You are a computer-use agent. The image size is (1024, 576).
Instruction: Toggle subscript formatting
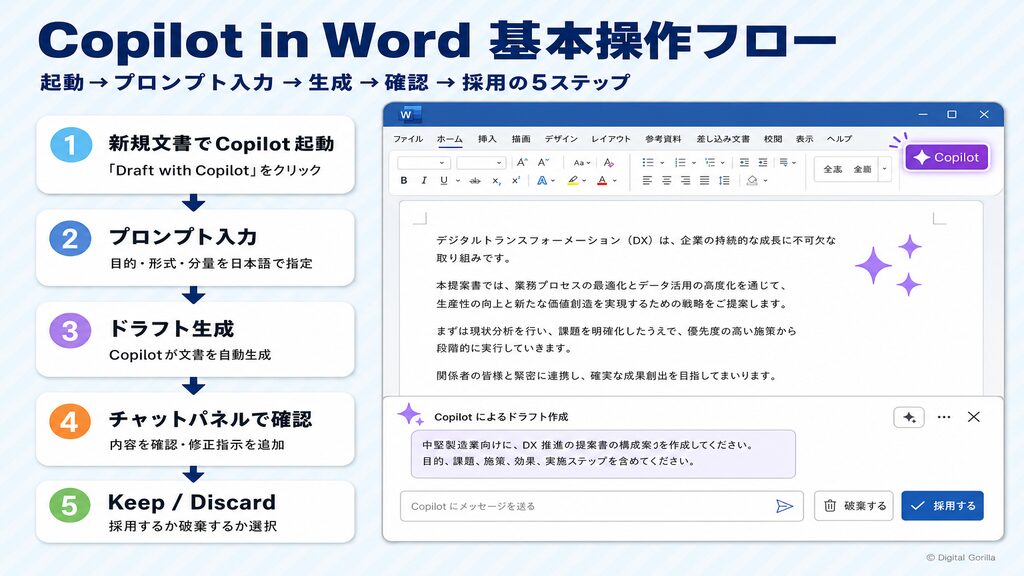pyautogui.click(x=496, y=181)
